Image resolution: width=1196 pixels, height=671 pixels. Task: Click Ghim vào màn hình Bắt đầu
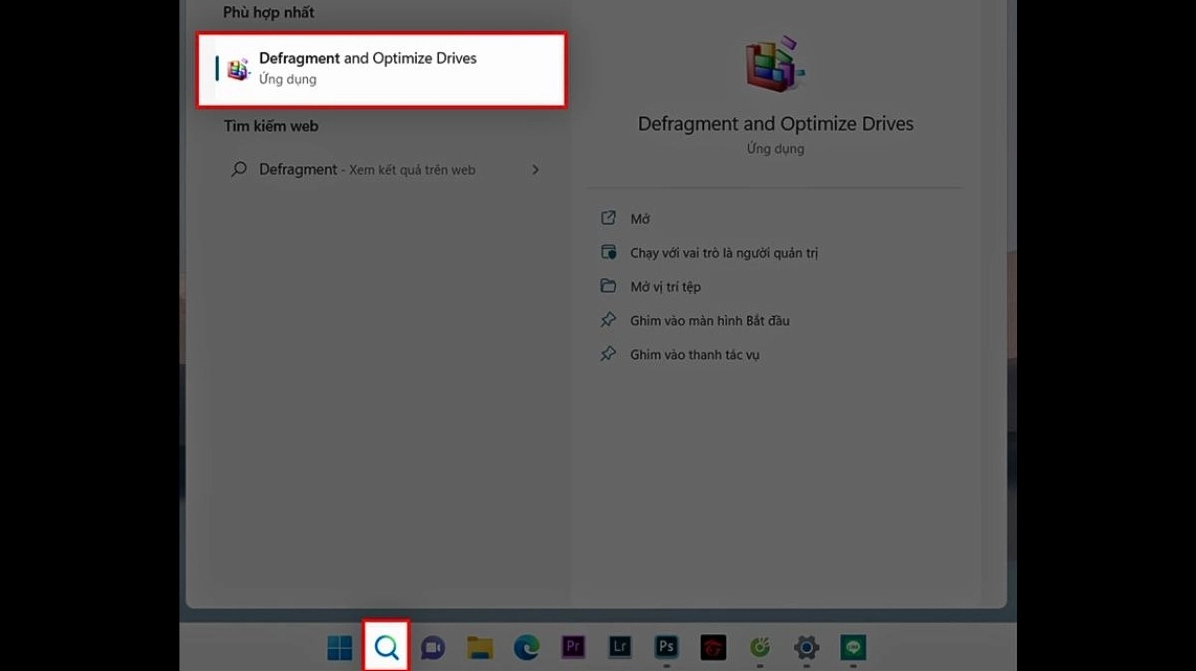point(708,320)
